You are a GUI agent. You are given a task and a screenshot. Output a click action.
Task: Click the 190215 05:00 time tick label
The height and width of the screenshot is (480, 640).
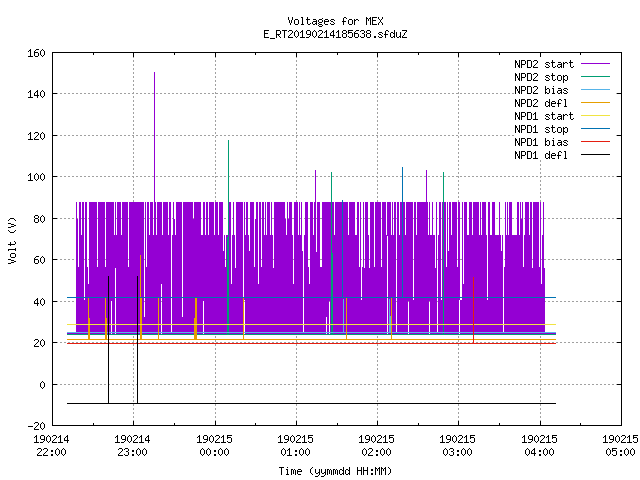click(620, 446)
